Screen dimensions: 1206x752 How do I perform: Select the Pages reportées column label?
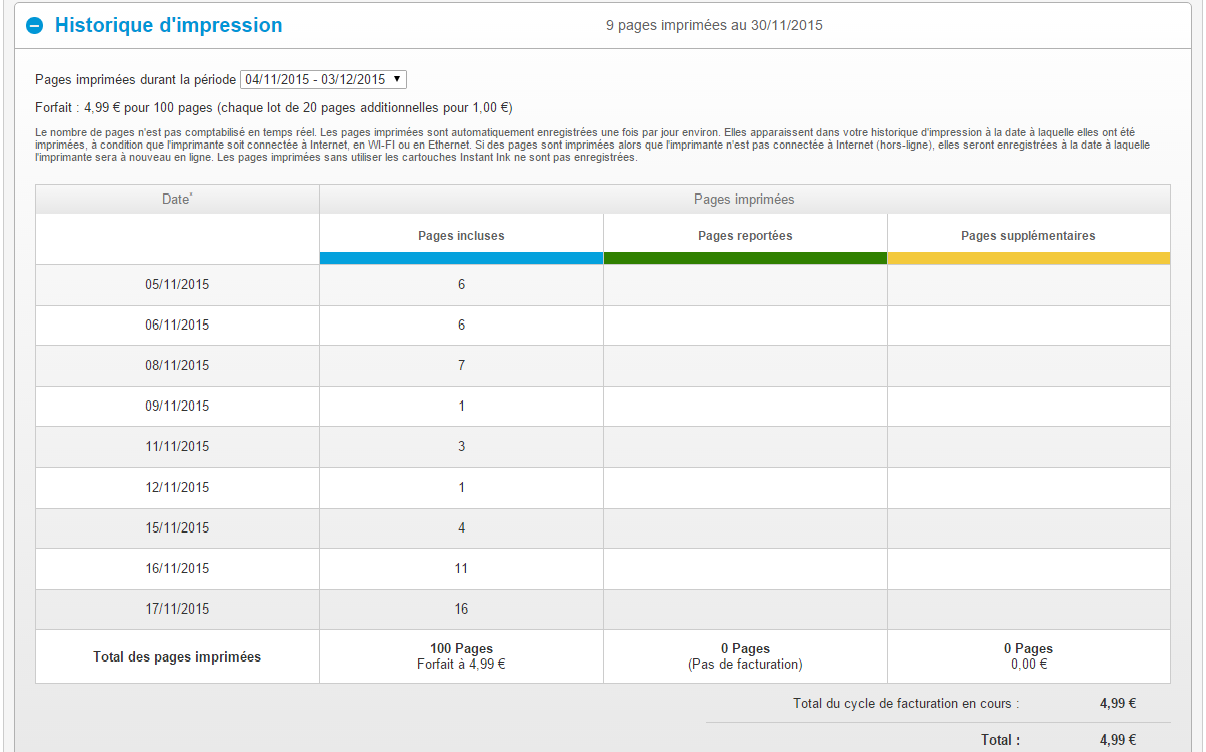coord(745,236)
